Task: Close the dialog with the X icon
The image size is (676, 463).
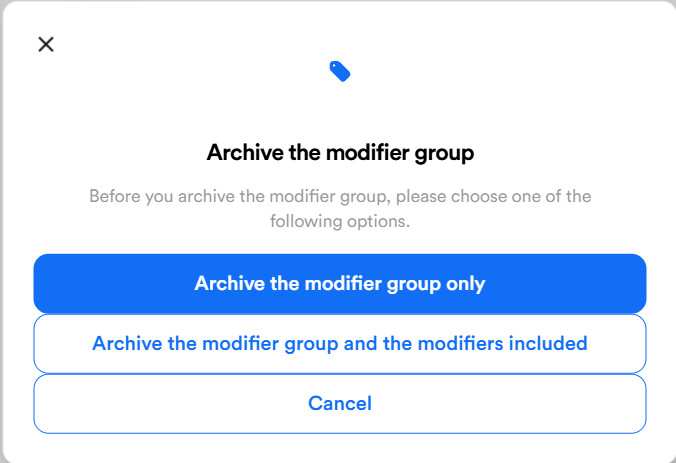Action: pos(45,44)
